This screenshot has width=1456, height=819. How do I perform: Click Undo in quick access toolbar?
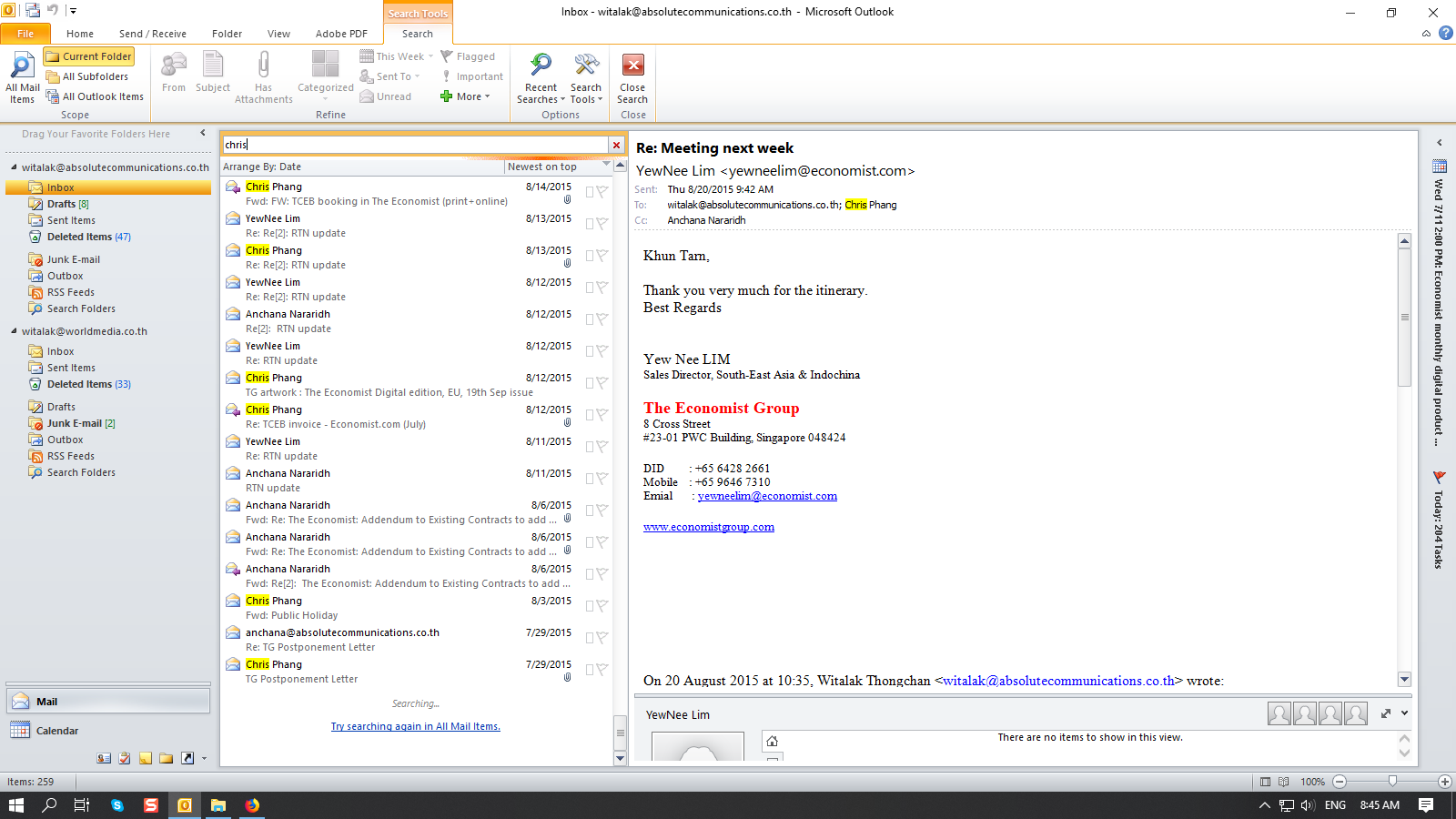pos(53,11)
